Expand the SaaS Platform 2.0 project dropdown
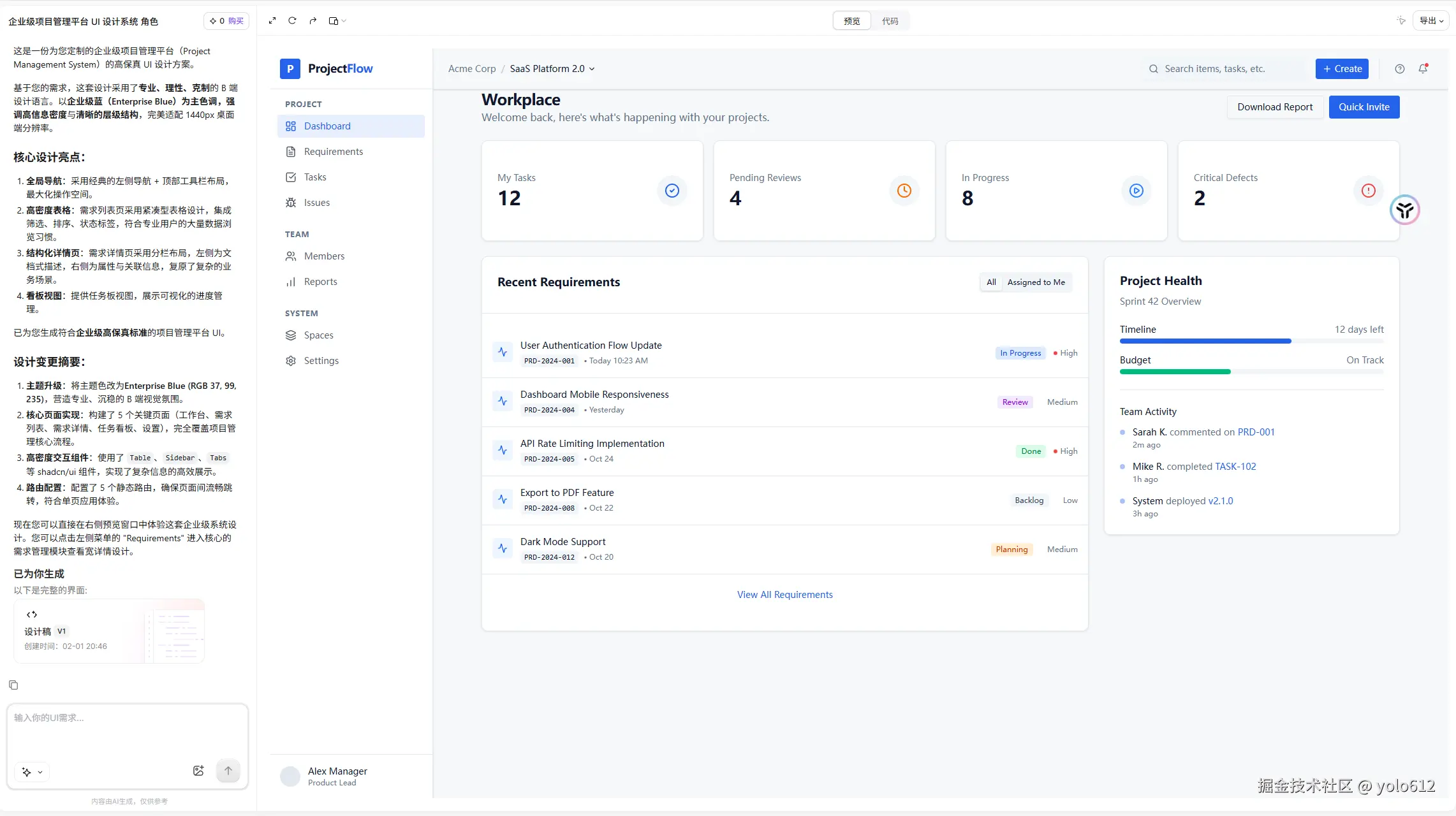 [x=552, y=69]
